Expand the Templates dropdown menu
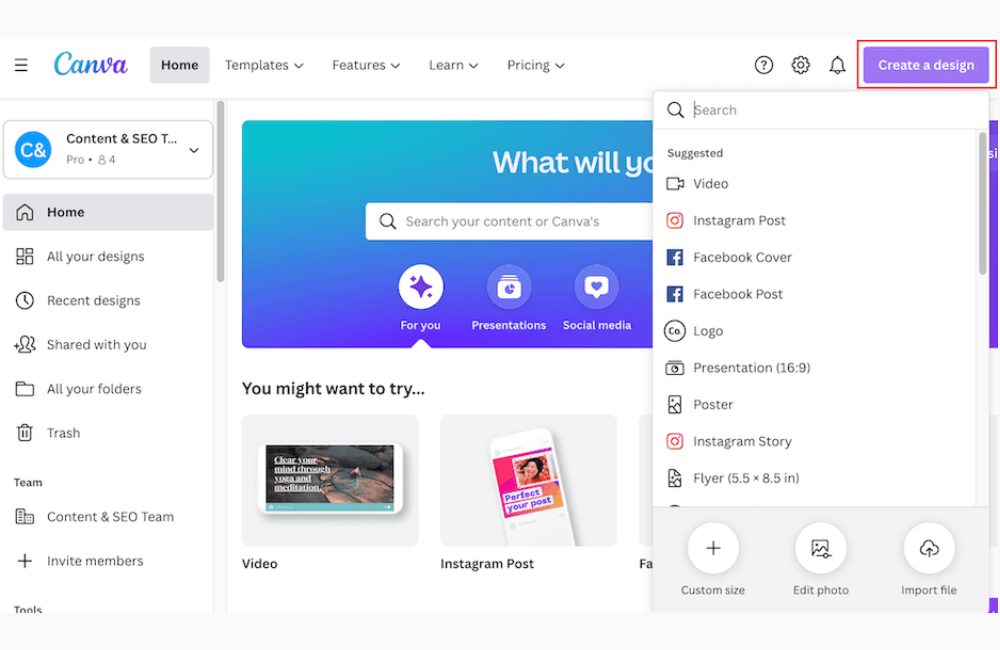1000x650 pixels. tap(264, 65)
